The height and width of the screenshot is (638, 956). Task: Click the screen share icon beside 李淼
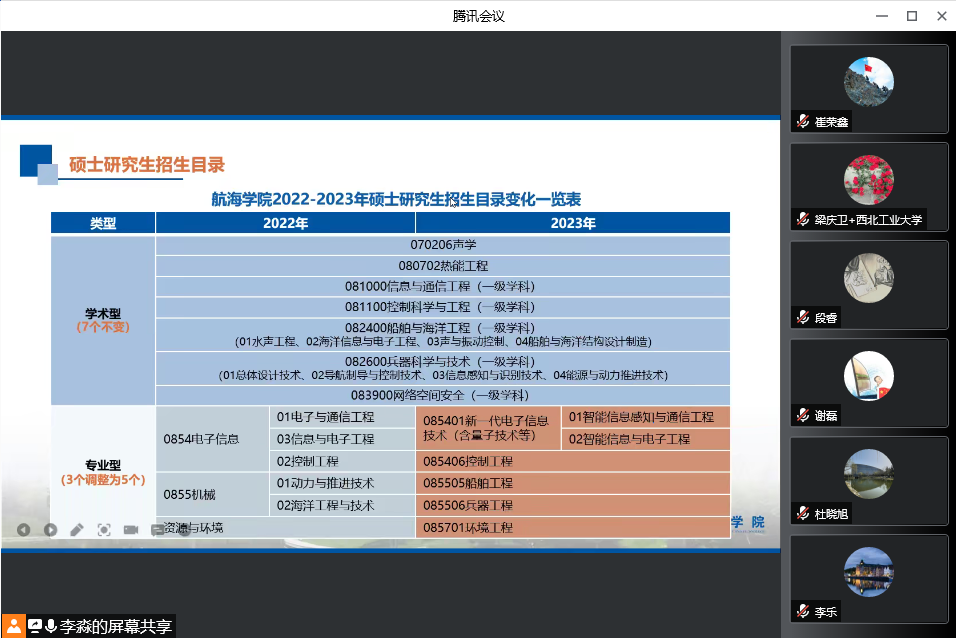click(x=35, y=626)
